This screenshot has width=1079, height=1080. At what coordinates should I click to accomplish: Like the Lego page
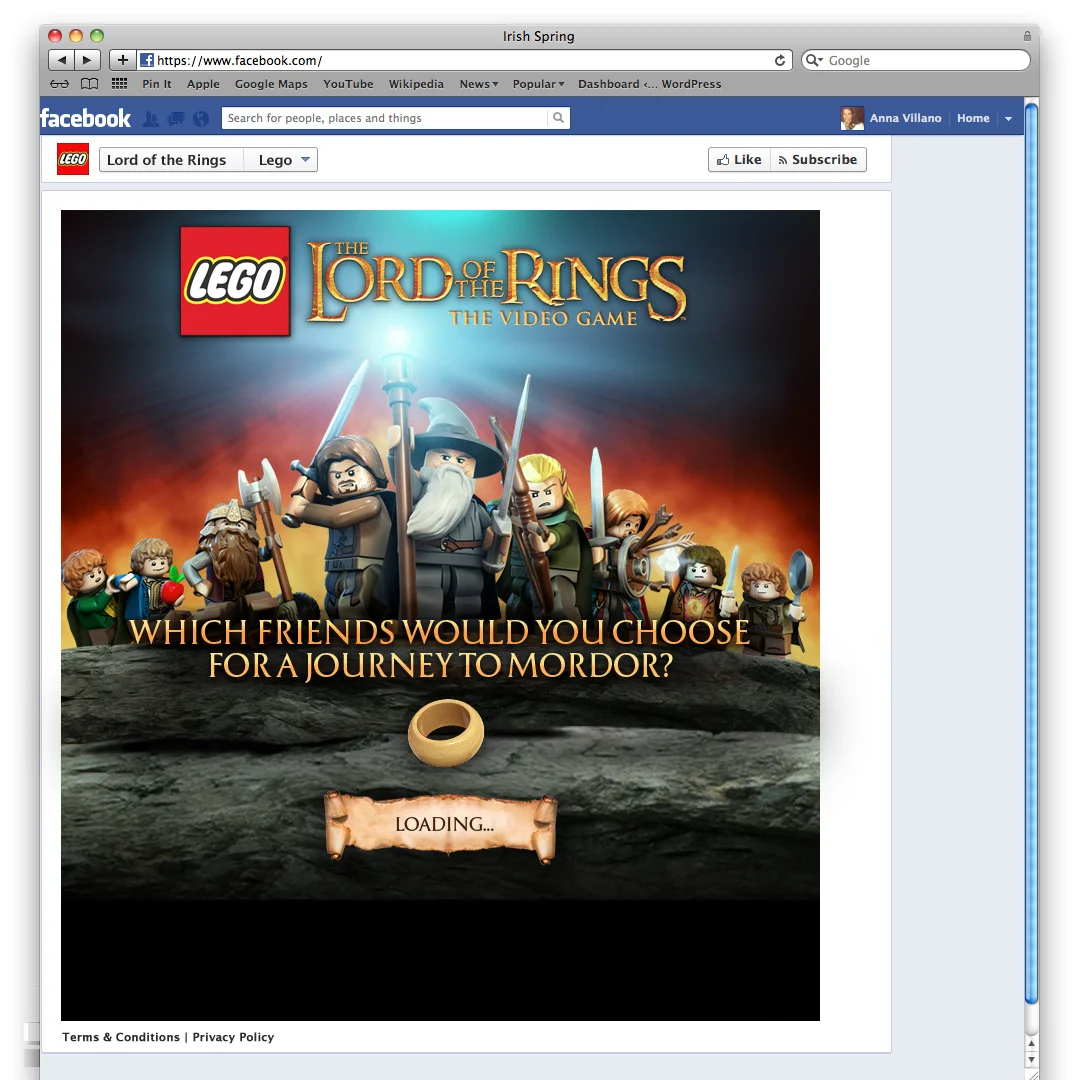[739, 159]
